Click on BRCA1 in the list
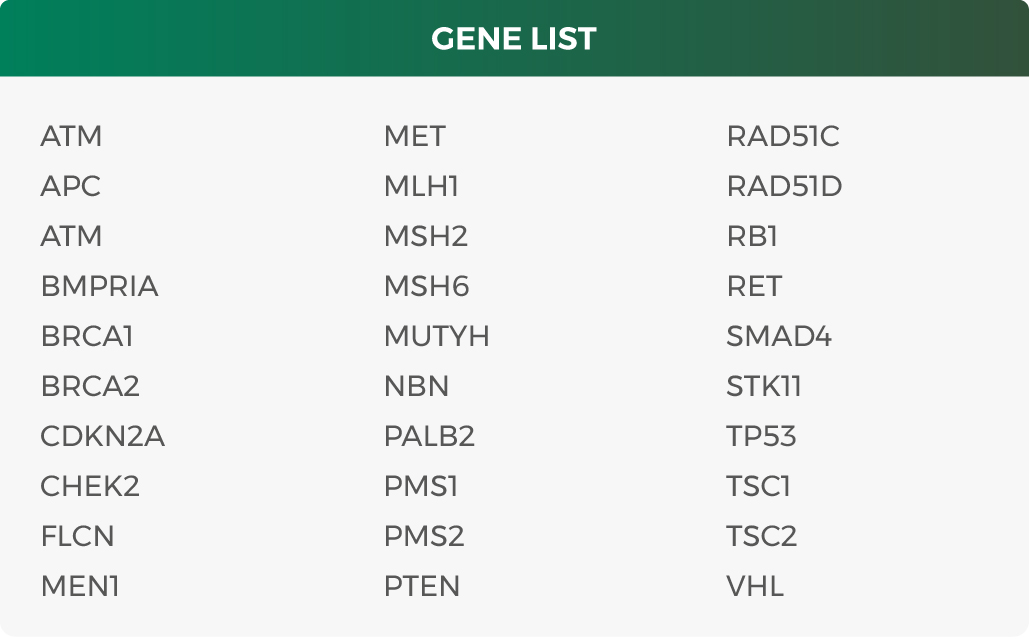Screen dimensions: 1029x639 click(x=87, y=336)
